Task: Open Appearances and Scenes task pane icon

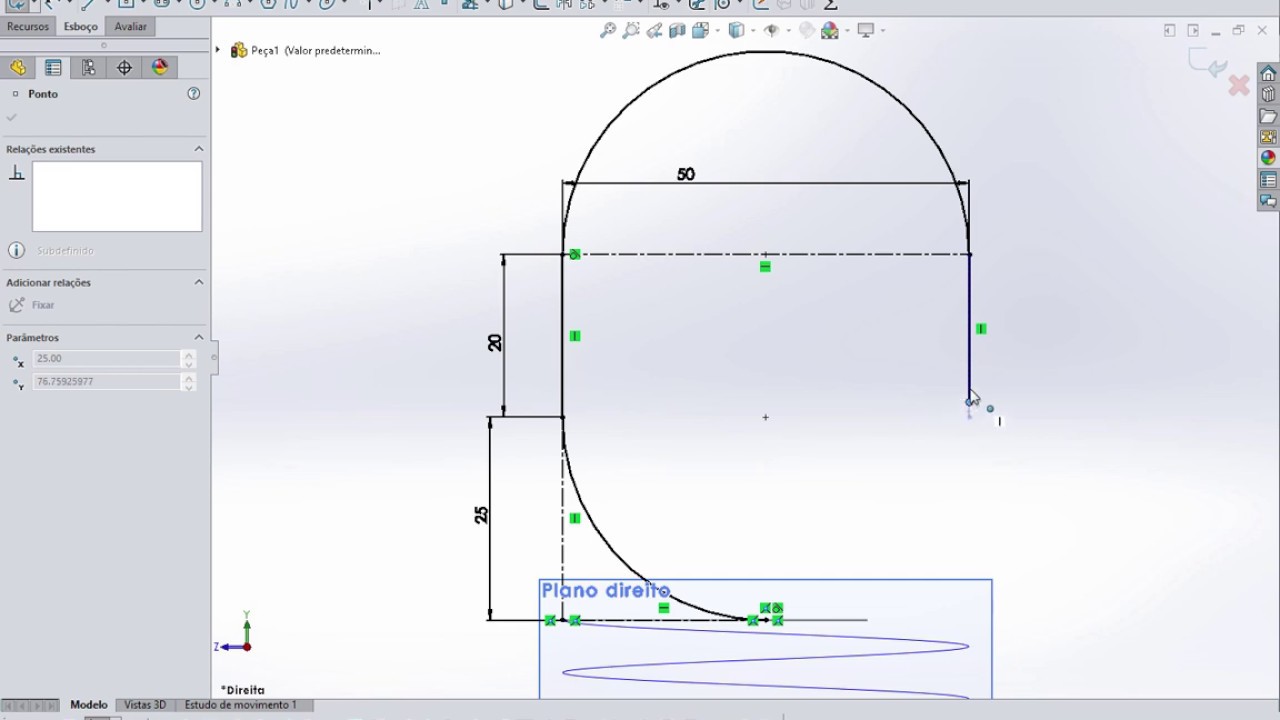Action: pyautogui.click(x=1268, y=158)
